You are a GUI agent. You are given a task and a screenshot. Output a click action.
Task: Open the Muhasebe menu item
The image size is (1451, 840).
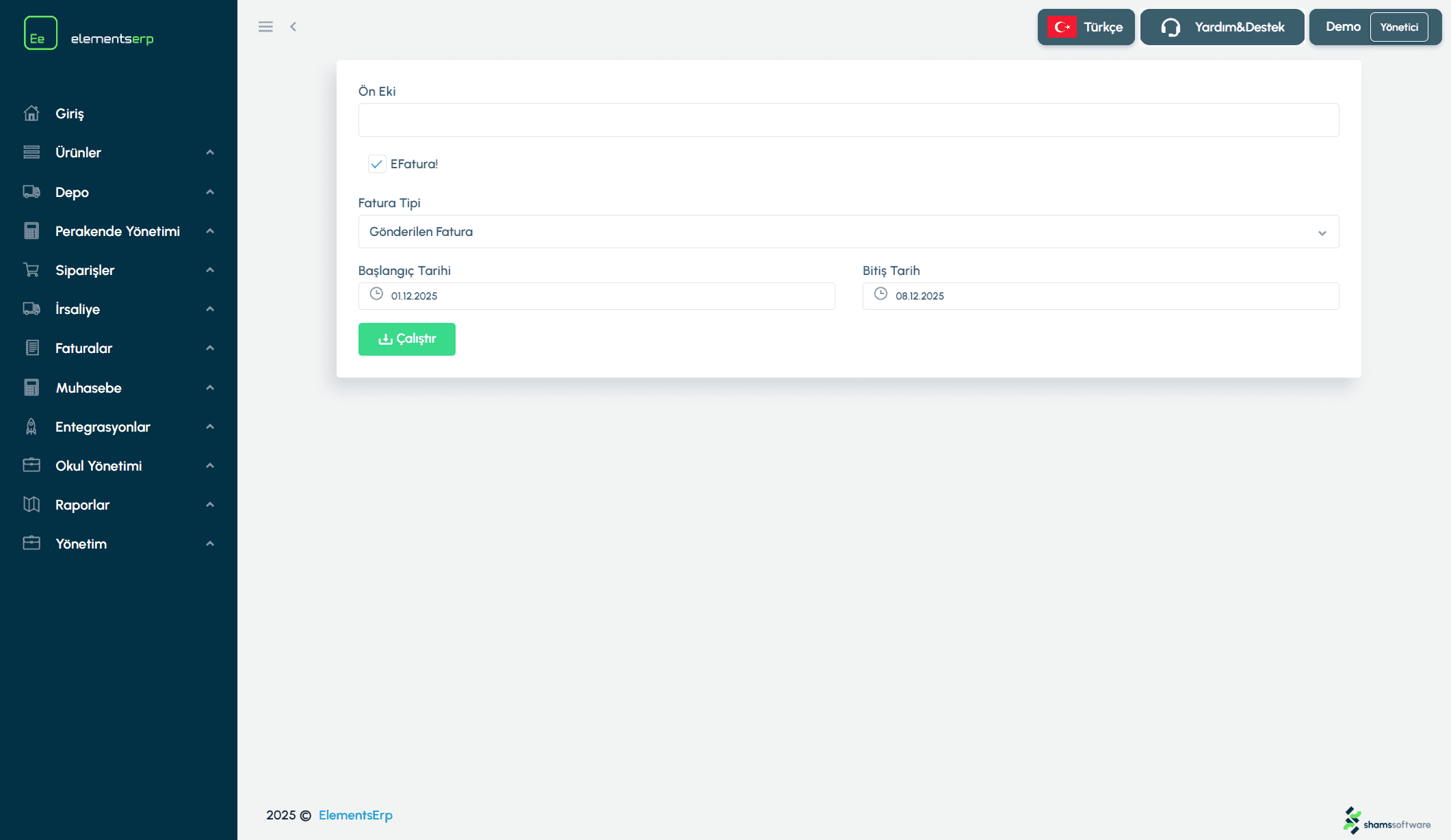(89, 388)
